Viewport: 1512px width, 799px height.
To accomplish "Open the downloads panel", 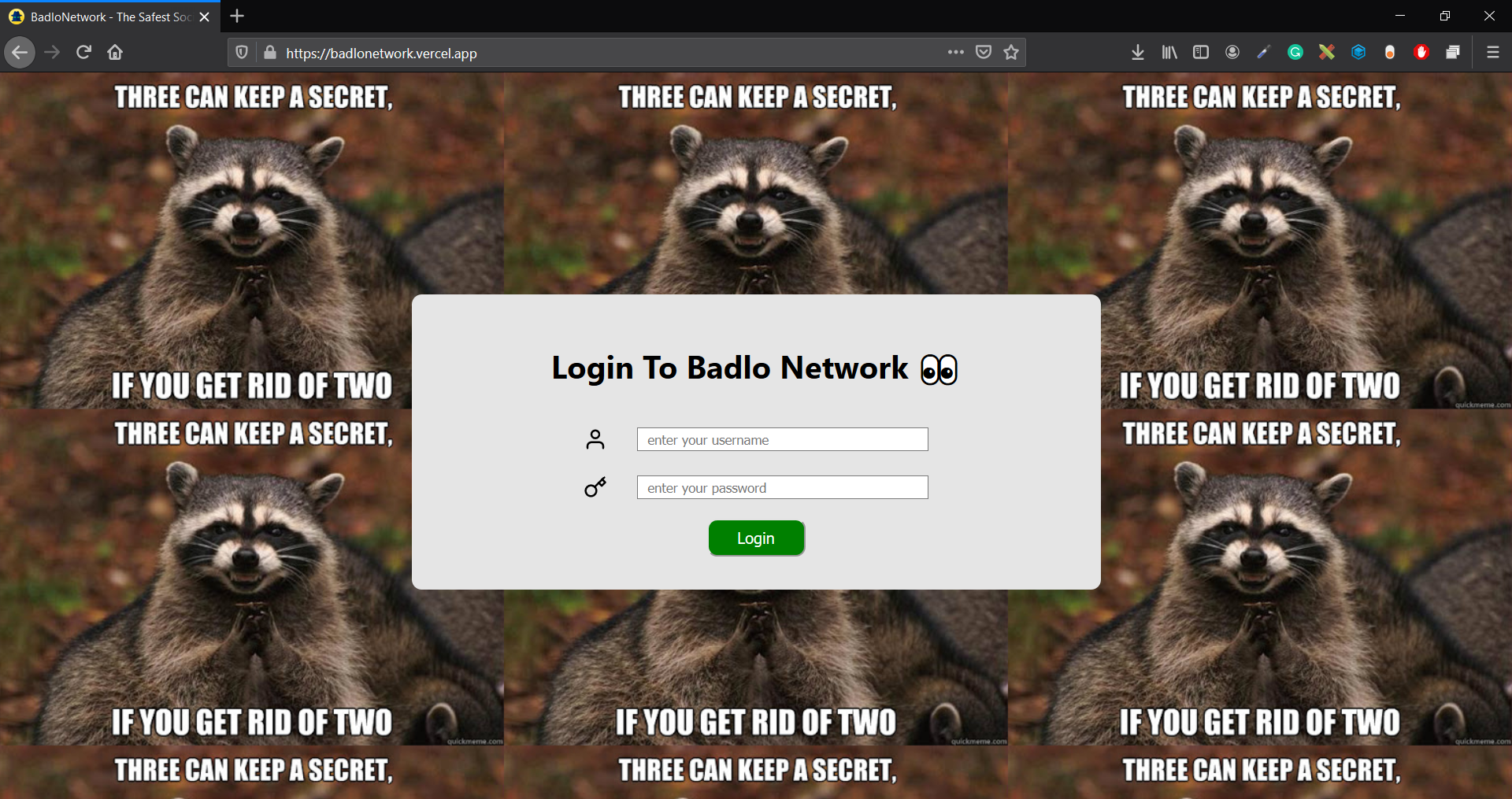I will pyautogui.click(x=1138, y=53).
